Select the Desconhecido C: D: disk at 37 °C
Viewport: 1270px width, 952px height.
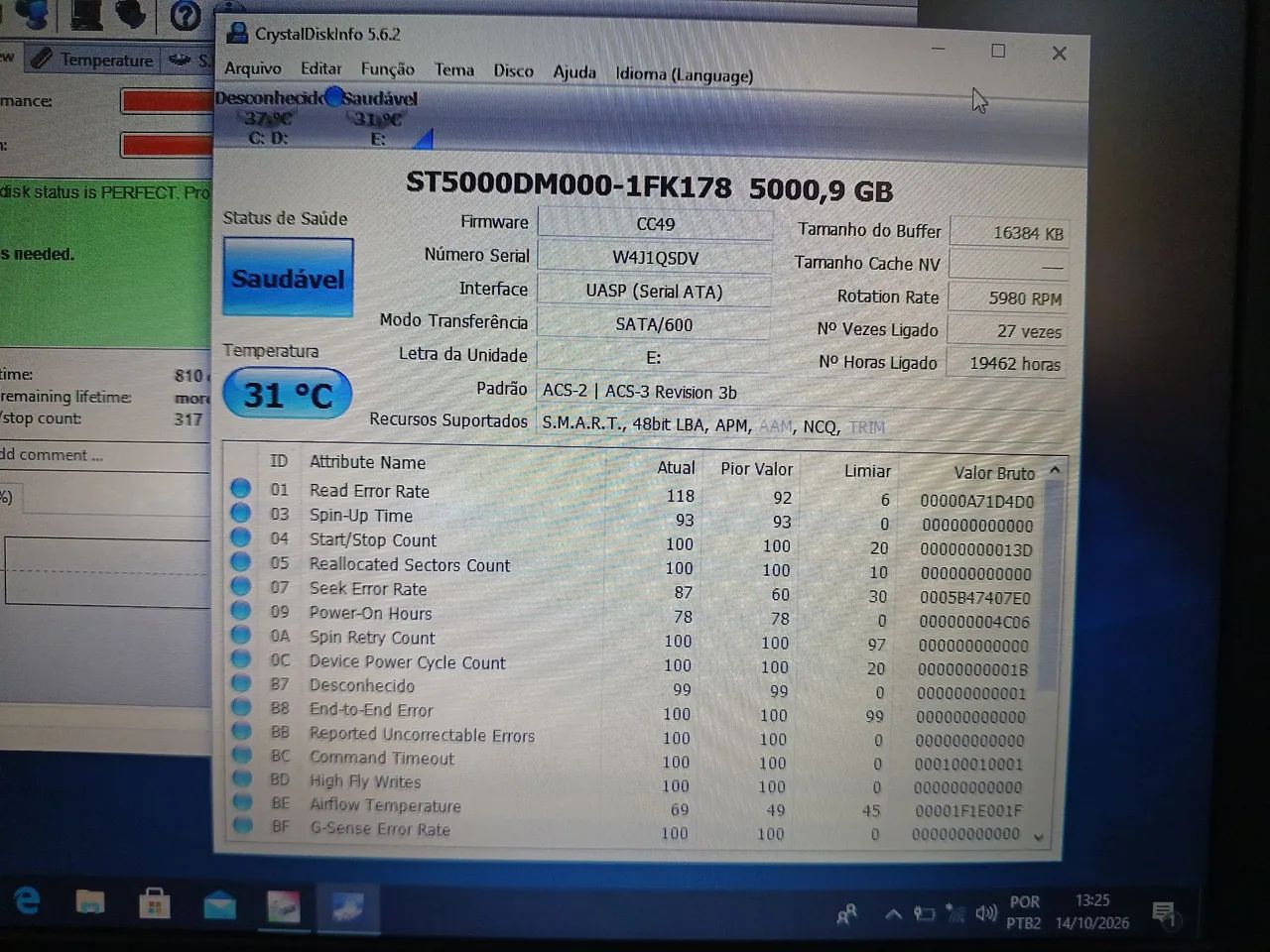(x=268, y=117)
